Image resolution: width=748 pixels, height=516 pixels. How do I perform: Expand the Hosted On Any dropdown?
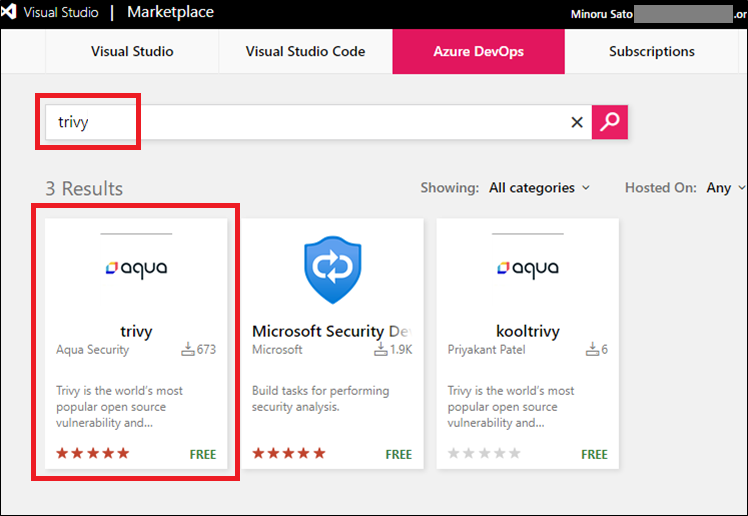pyautogui.click(x=725, y=188)
